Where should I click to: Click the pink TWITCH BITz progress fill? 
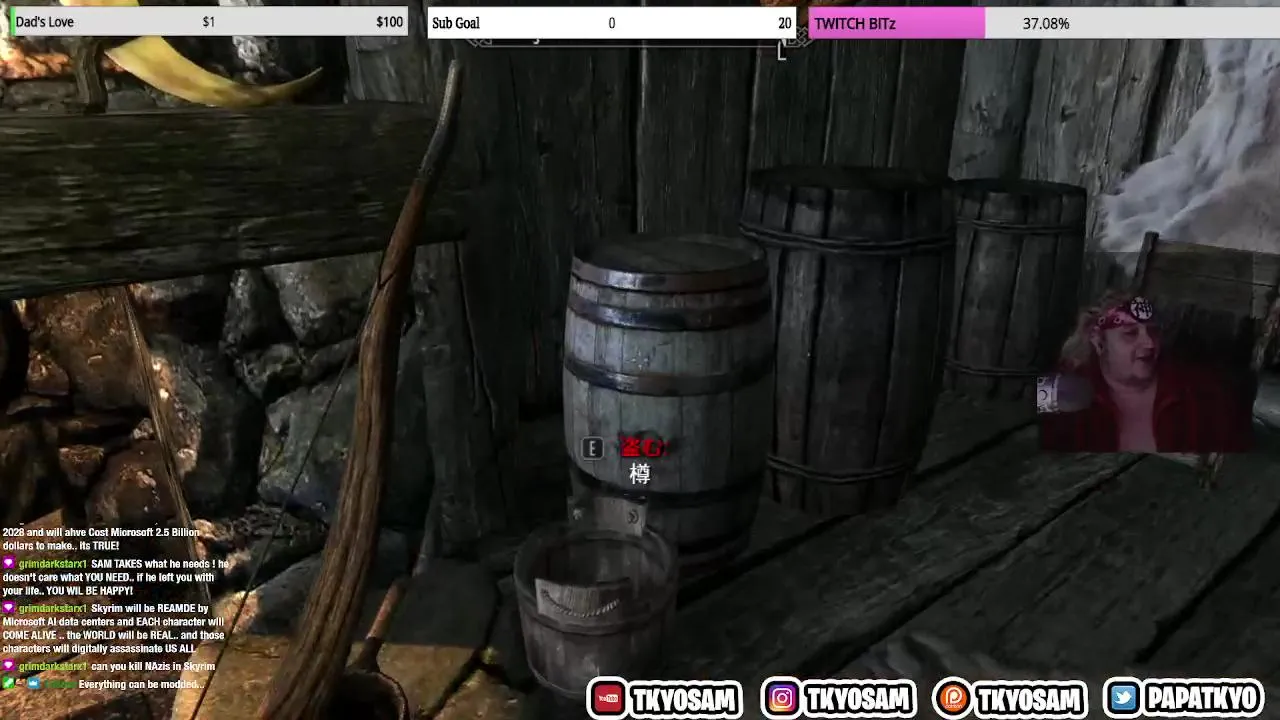(x=897, y=23)
